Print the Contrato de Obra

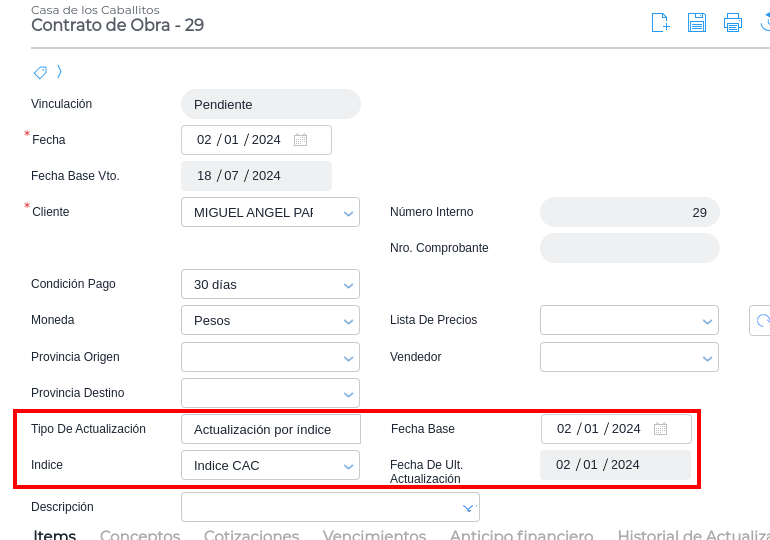click(733, 22)
